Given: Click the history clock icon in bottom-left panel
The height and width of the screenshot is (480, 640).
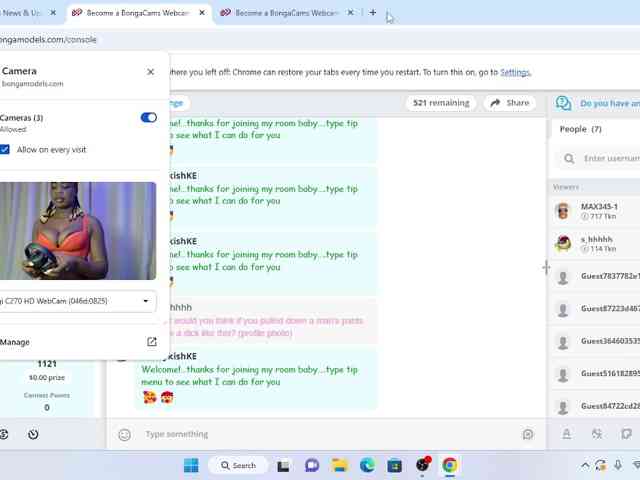Looking at the screenshot, I should tap(33, 434).
